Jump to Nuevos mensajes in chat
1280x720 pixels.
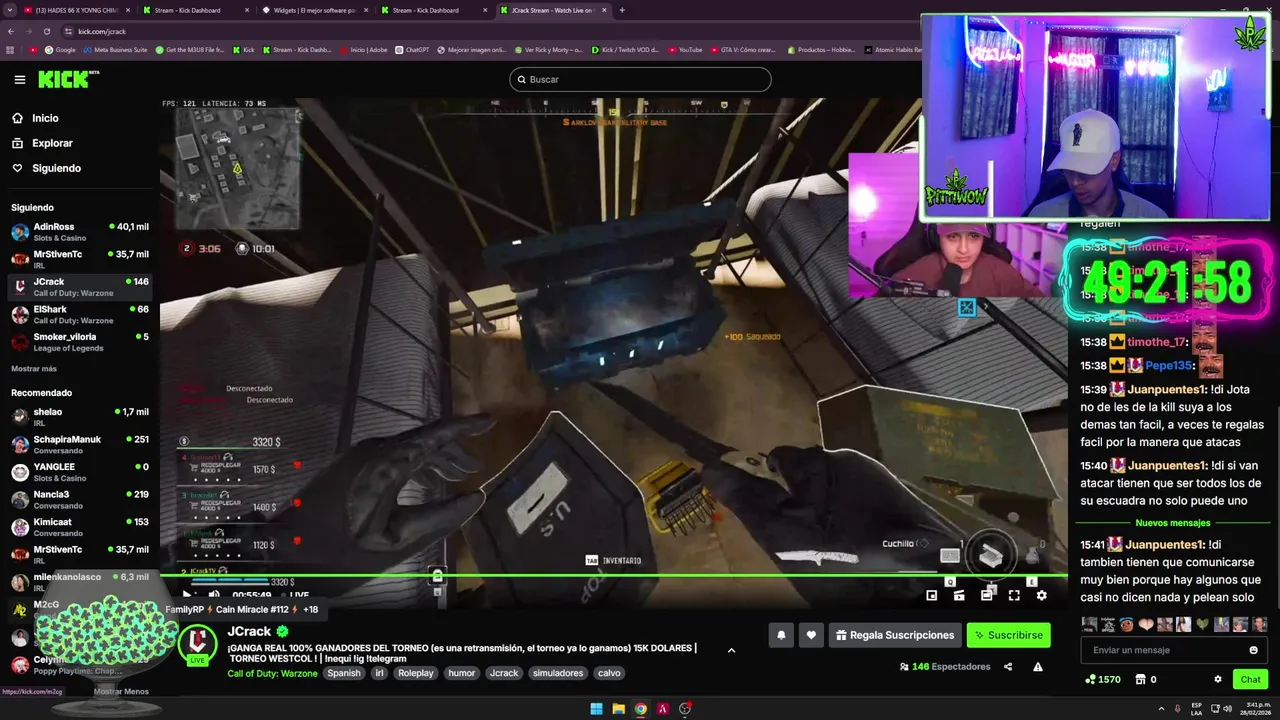click(1172, 523)
